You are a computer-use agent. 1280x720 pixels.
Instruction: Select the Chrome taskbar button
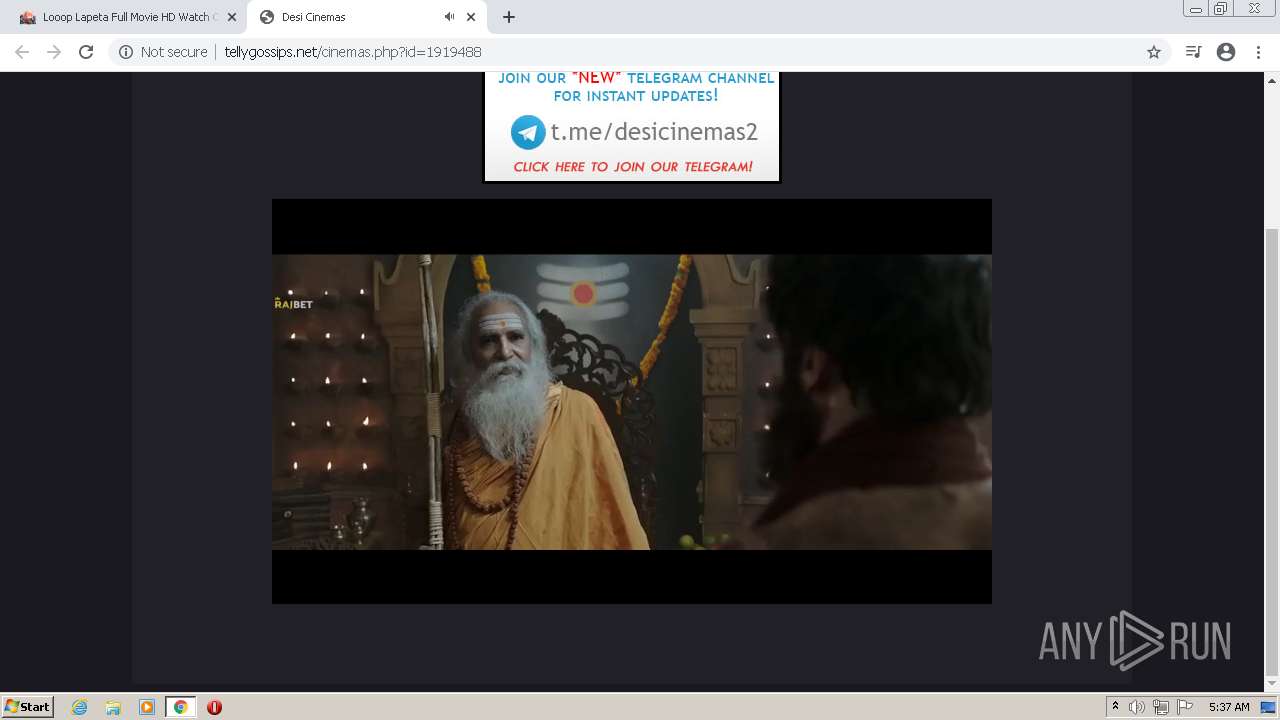[181, 707]
